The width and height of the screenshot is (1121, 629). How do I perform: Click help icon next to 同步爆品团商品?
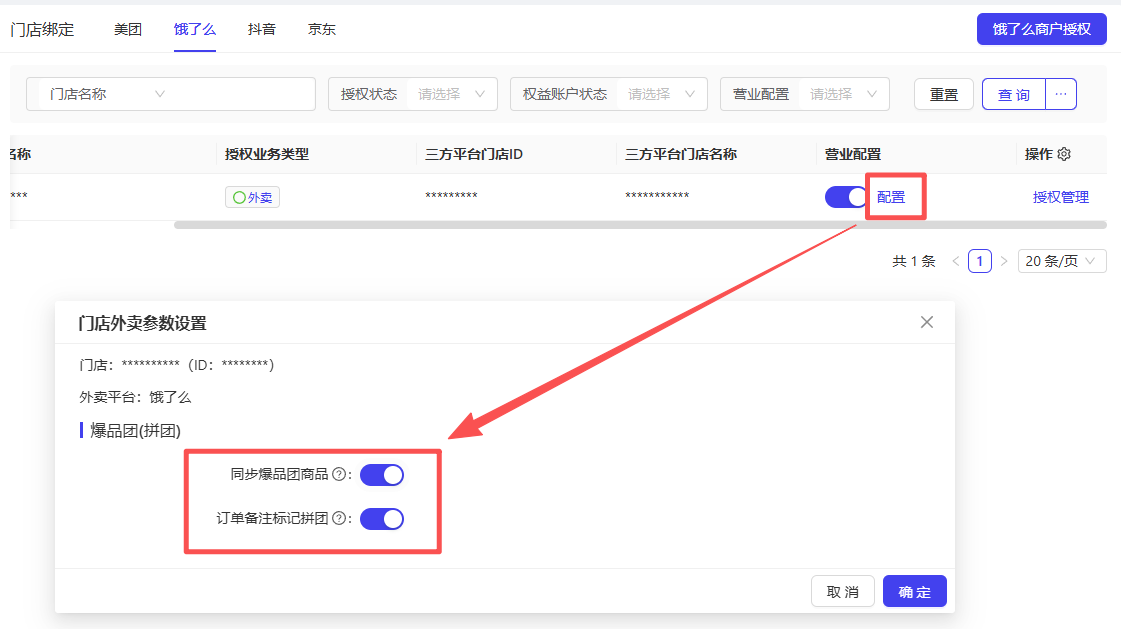click(338, 474)
